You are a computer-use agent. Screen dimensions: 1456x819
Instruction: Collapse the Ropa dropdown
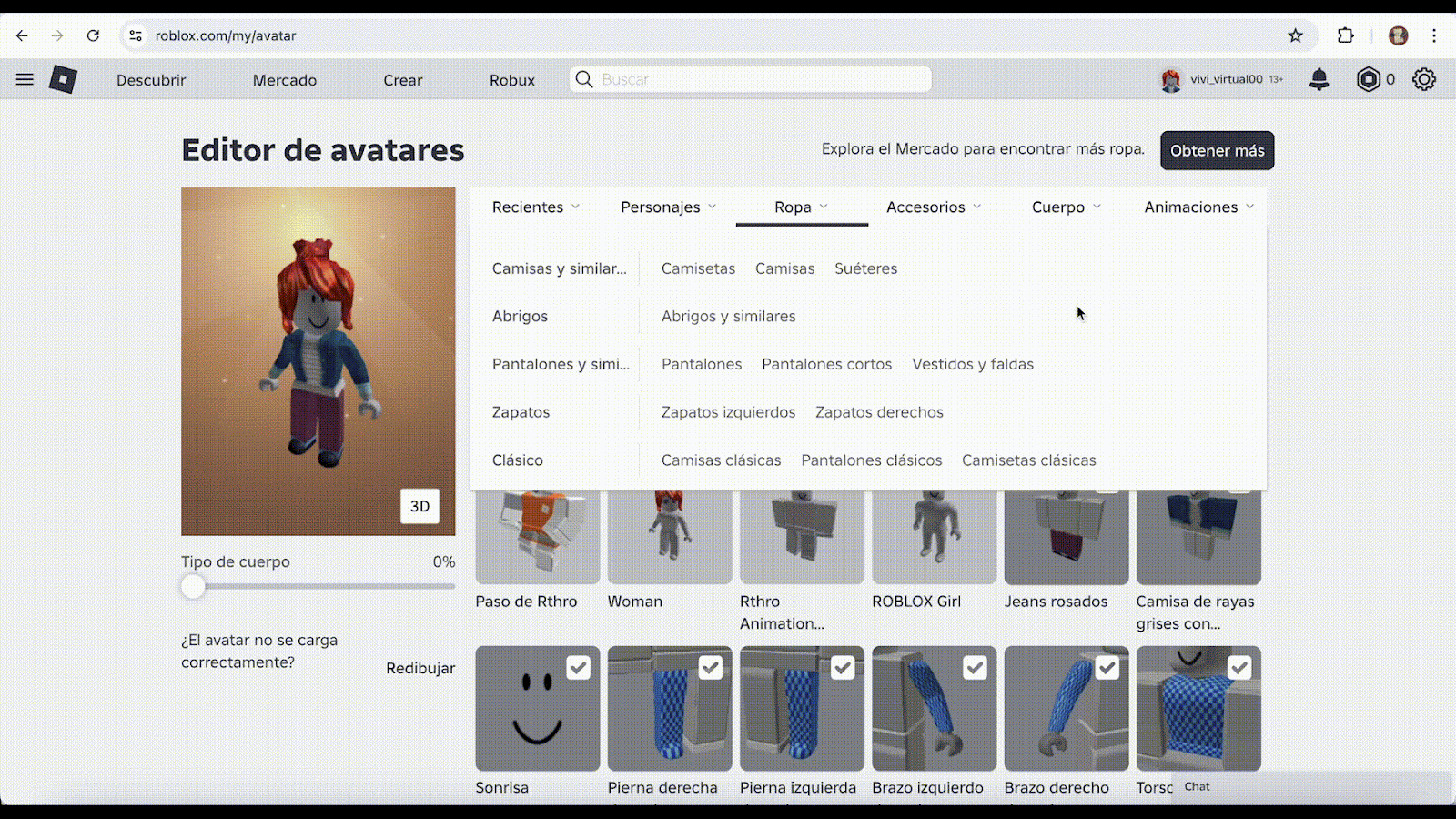(802, 207)
